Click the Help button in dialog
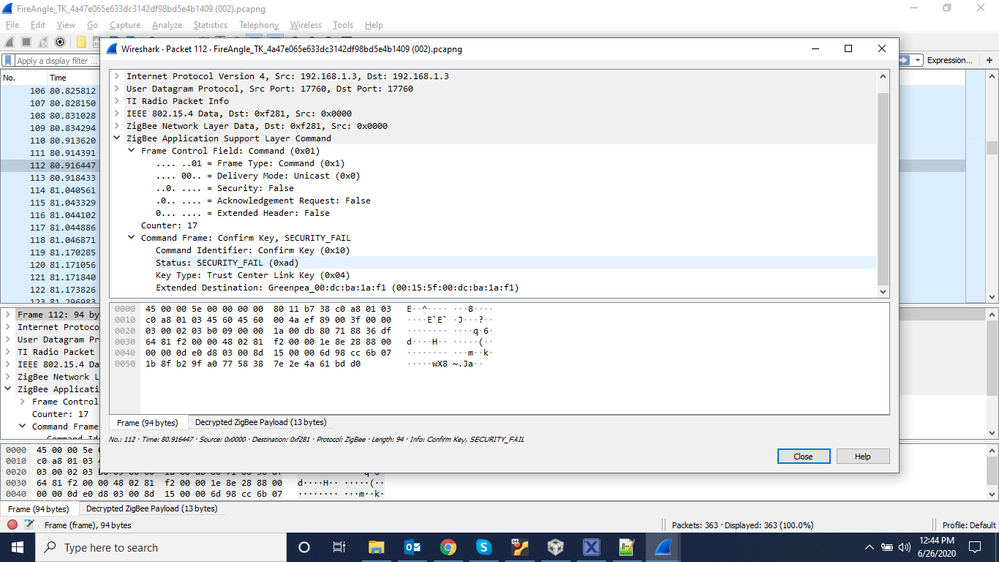This screenshot has height=562, width=999. click(863, 456)
